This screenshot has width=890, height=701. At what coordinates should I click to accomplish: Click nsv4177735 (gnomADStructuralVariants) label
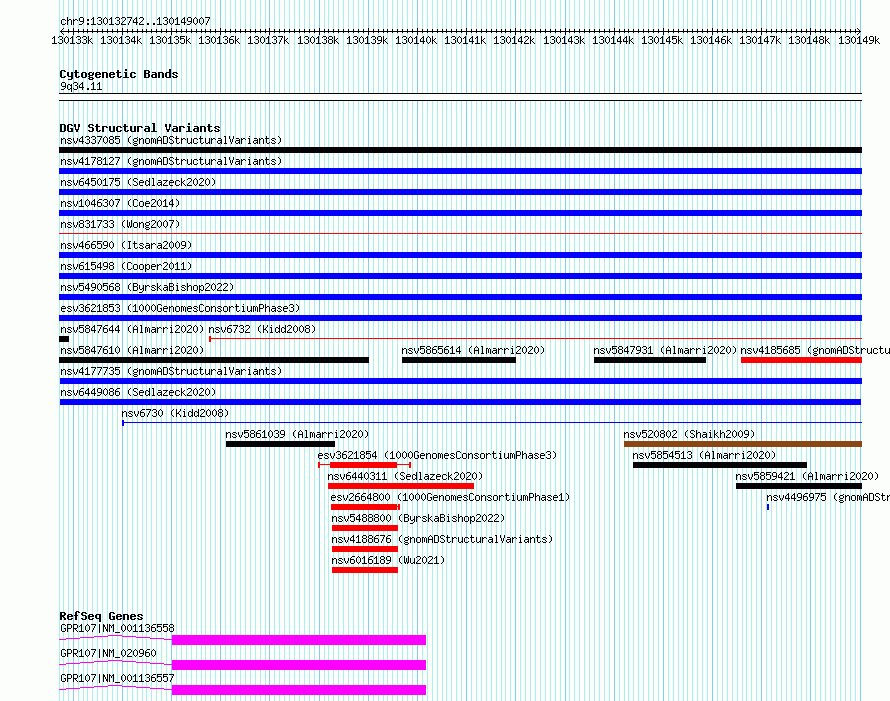pyautogui.click(x=171, y=371)
